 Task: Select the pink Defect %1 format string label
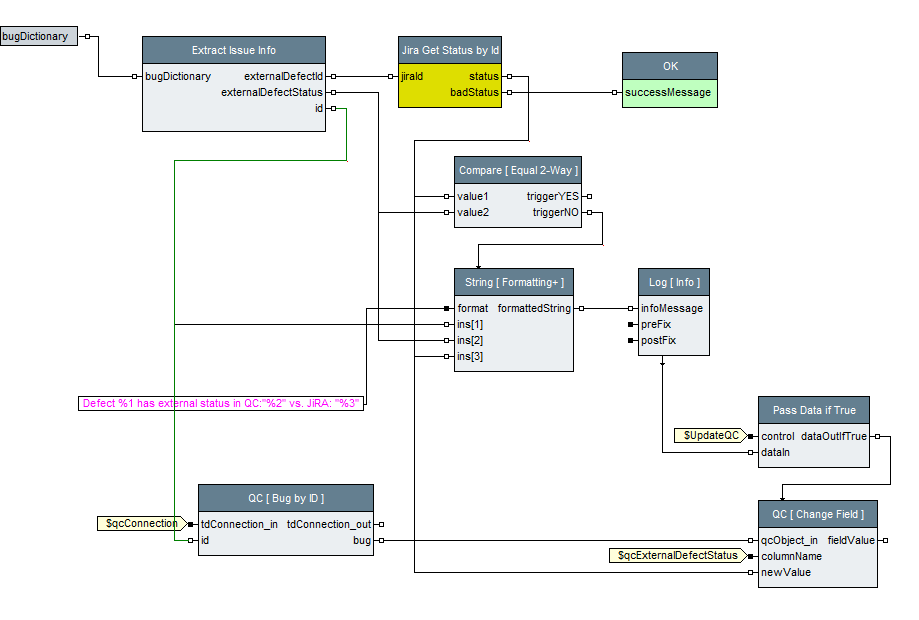pos(222,403)
